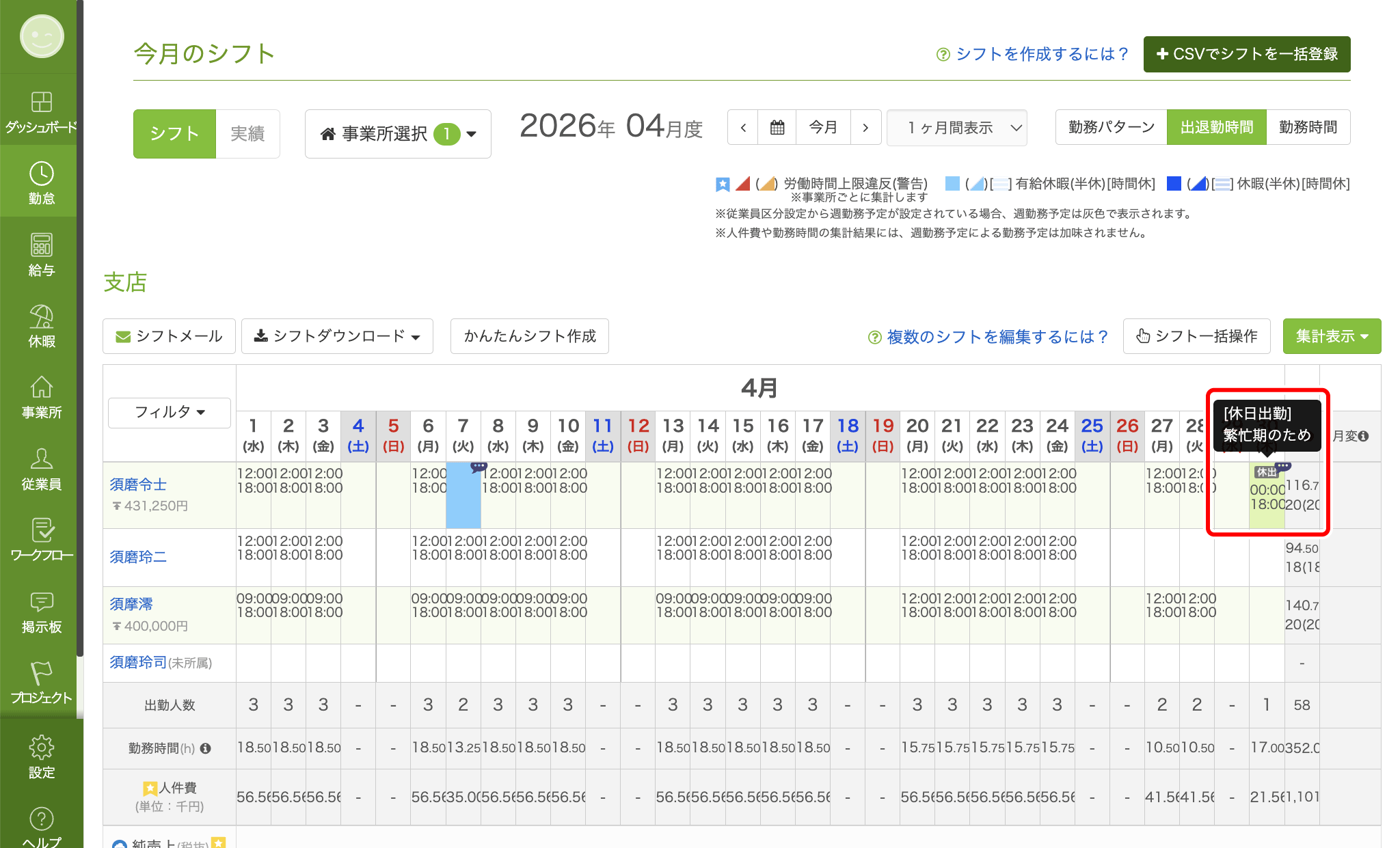Select the 勤務パターン display mode
The height and width of the screenshot is (848, 1400).
(1112, 127)
